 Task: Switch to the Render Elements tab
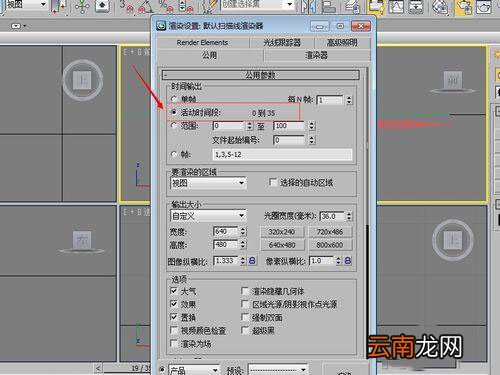tap(202, 43)
